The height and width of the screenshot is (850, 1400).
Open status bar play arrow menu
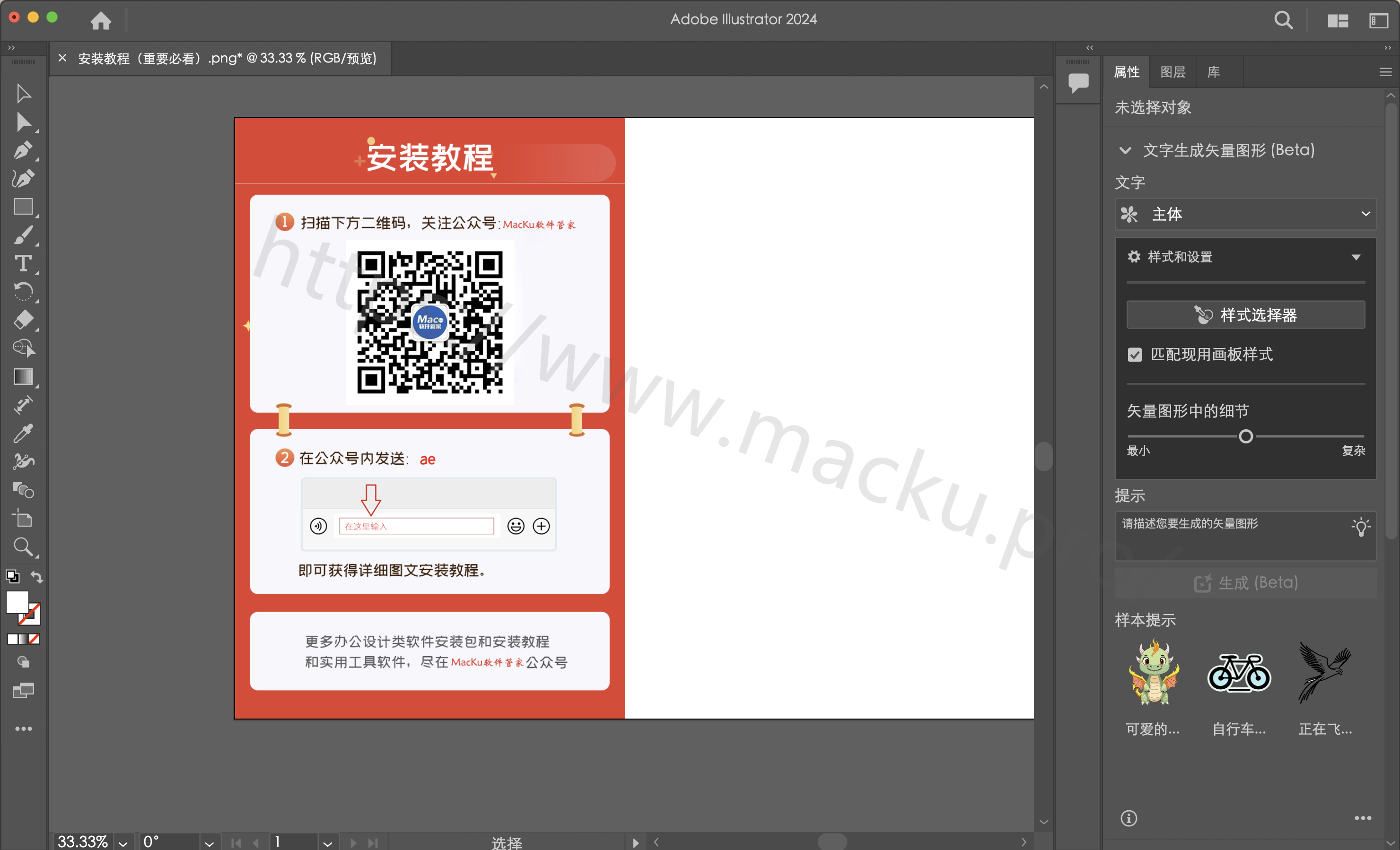pos(636,843)
